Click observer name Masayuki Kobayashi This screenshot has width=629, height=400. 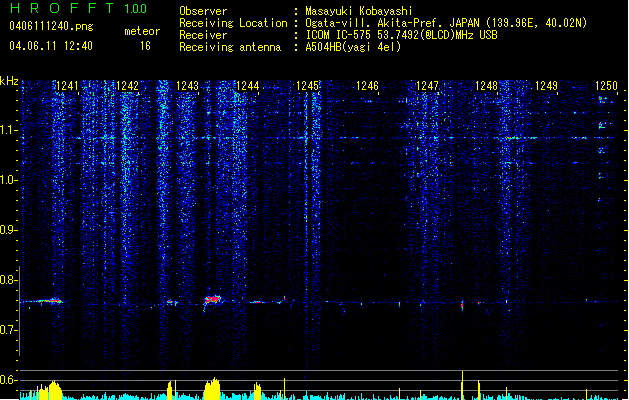(359, 11)
